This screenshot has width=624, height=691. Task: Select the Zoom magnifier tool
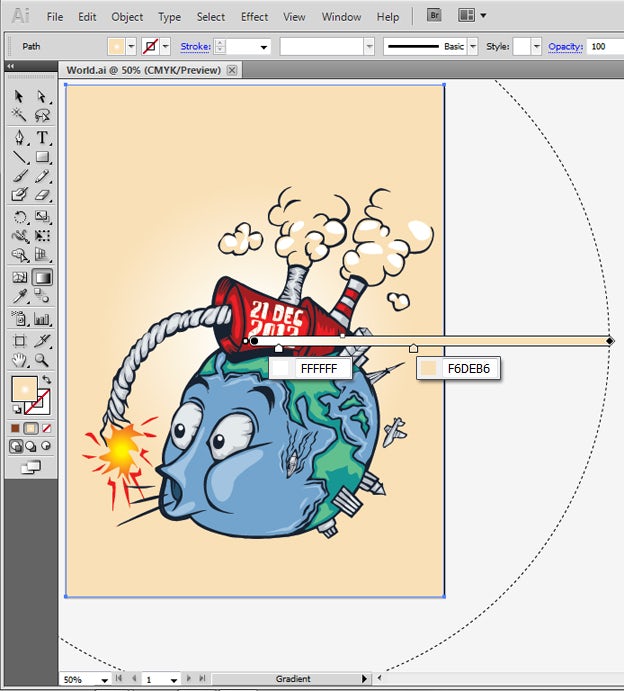[43, 359]
